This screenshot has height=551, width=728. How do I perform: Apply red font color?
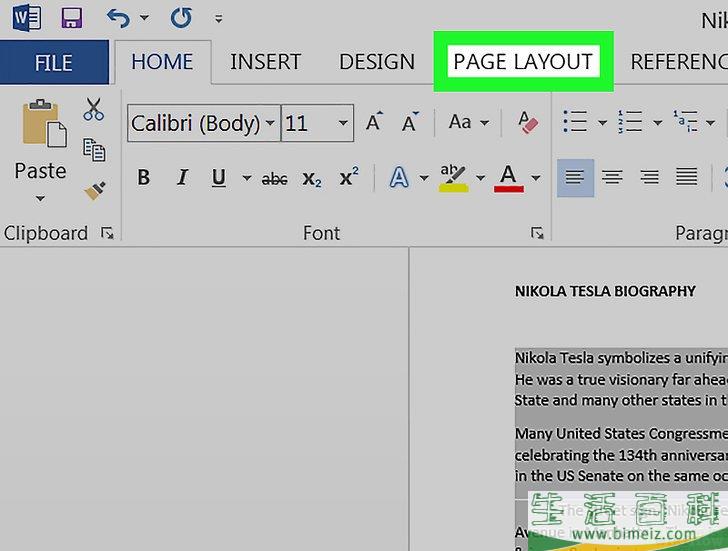tap(509, 178)
